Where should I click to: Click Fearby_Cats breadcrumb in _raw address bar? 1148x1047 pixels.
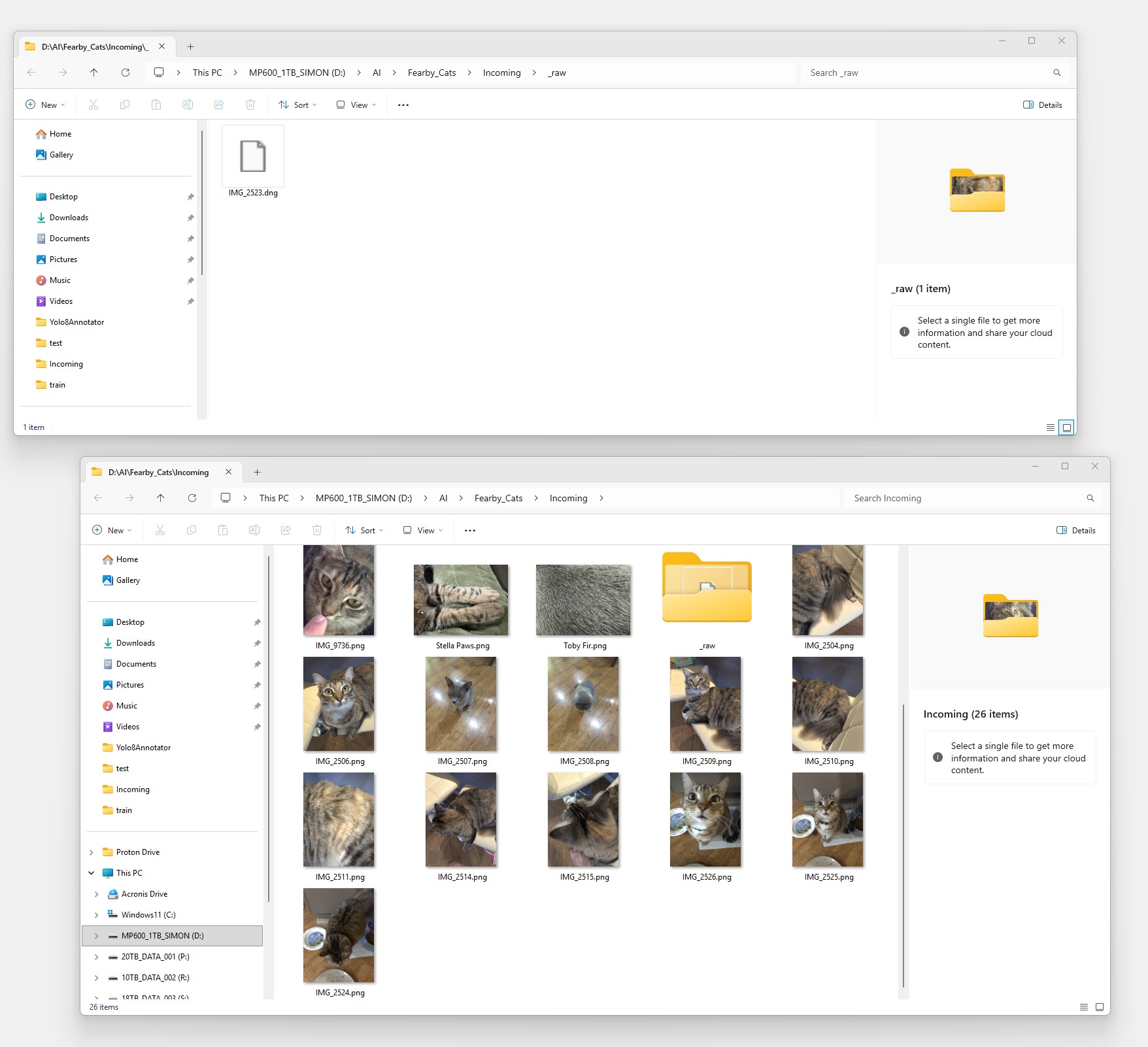point(431,73)
